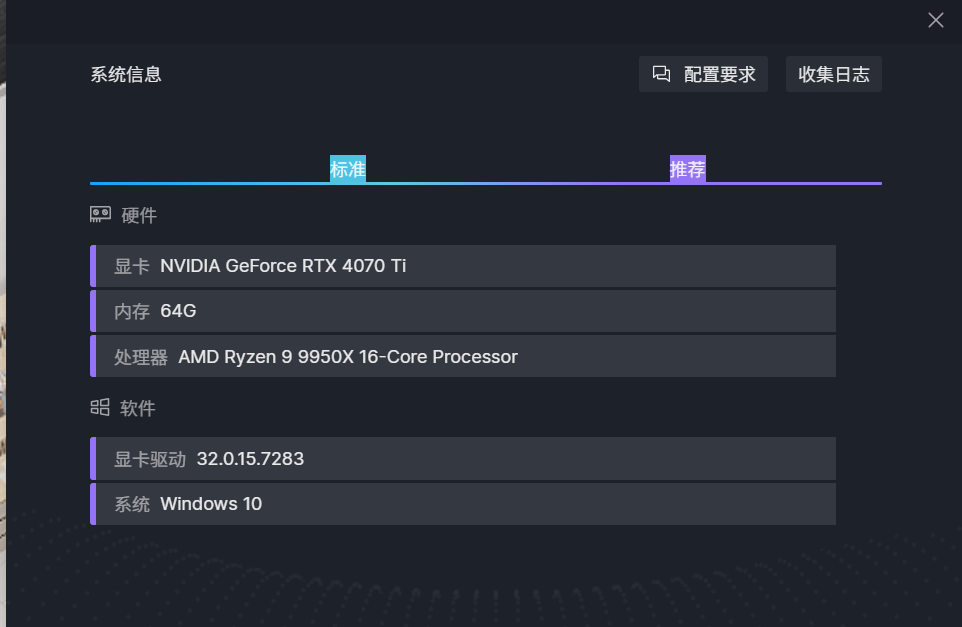The image size is (962, 627).
Task: Select the 推荐 recommended marker
Action: coord(687,169)
